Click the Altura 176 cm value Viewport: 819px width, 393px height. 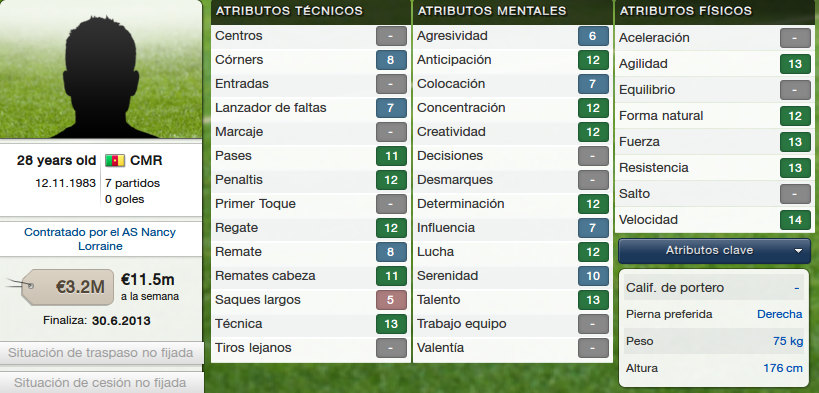782,368
